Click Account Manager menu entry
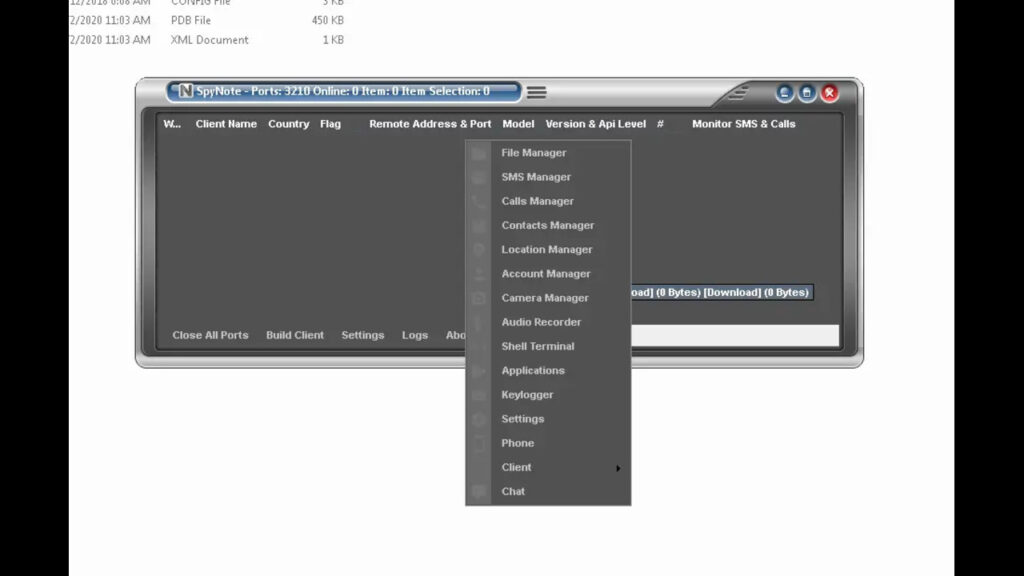The width and height of the screenshot is (1024, 576). click(548, 274)
